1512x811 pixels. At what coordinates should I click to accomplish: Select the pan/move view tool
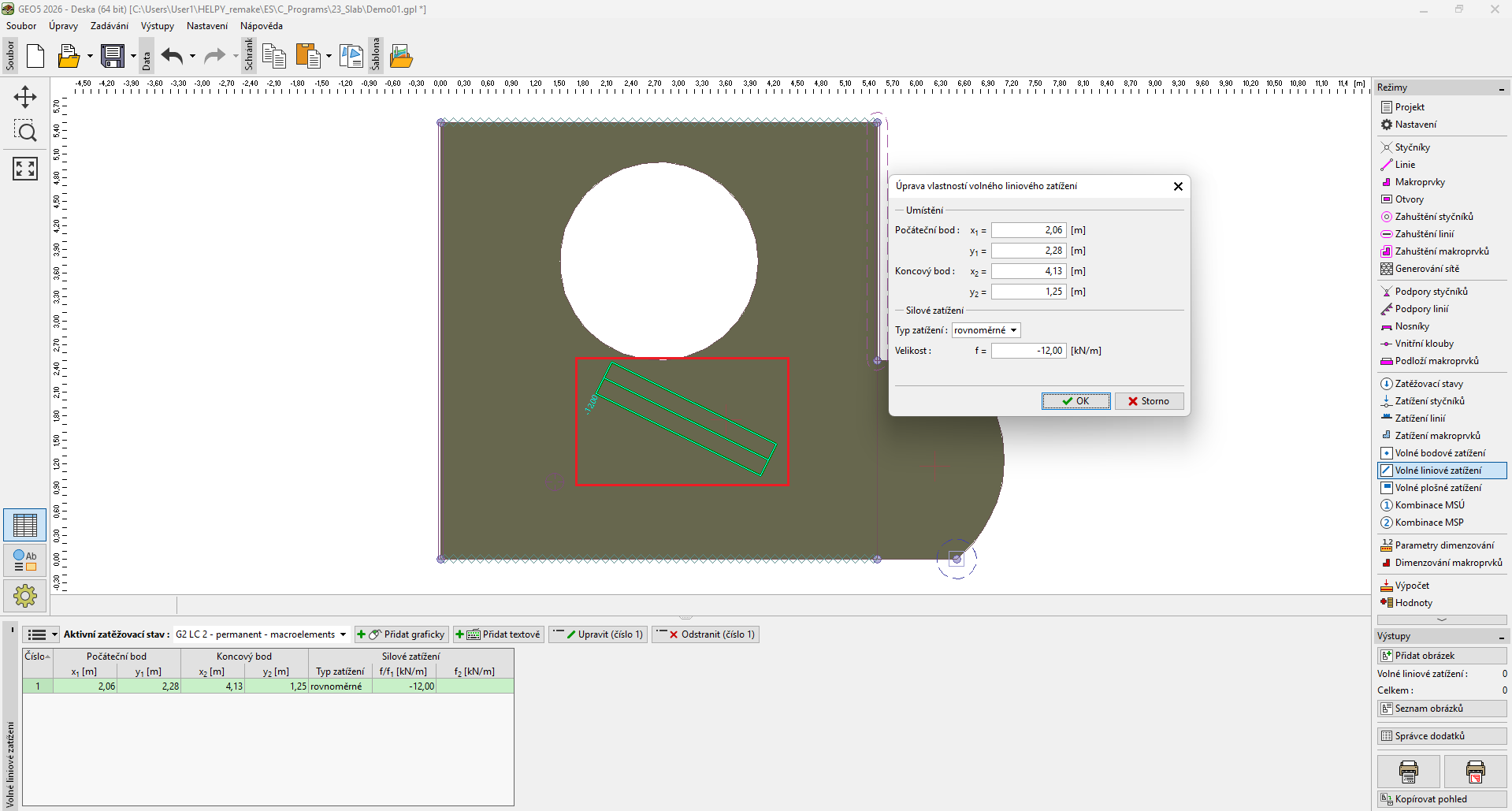(x=25, y=97)
